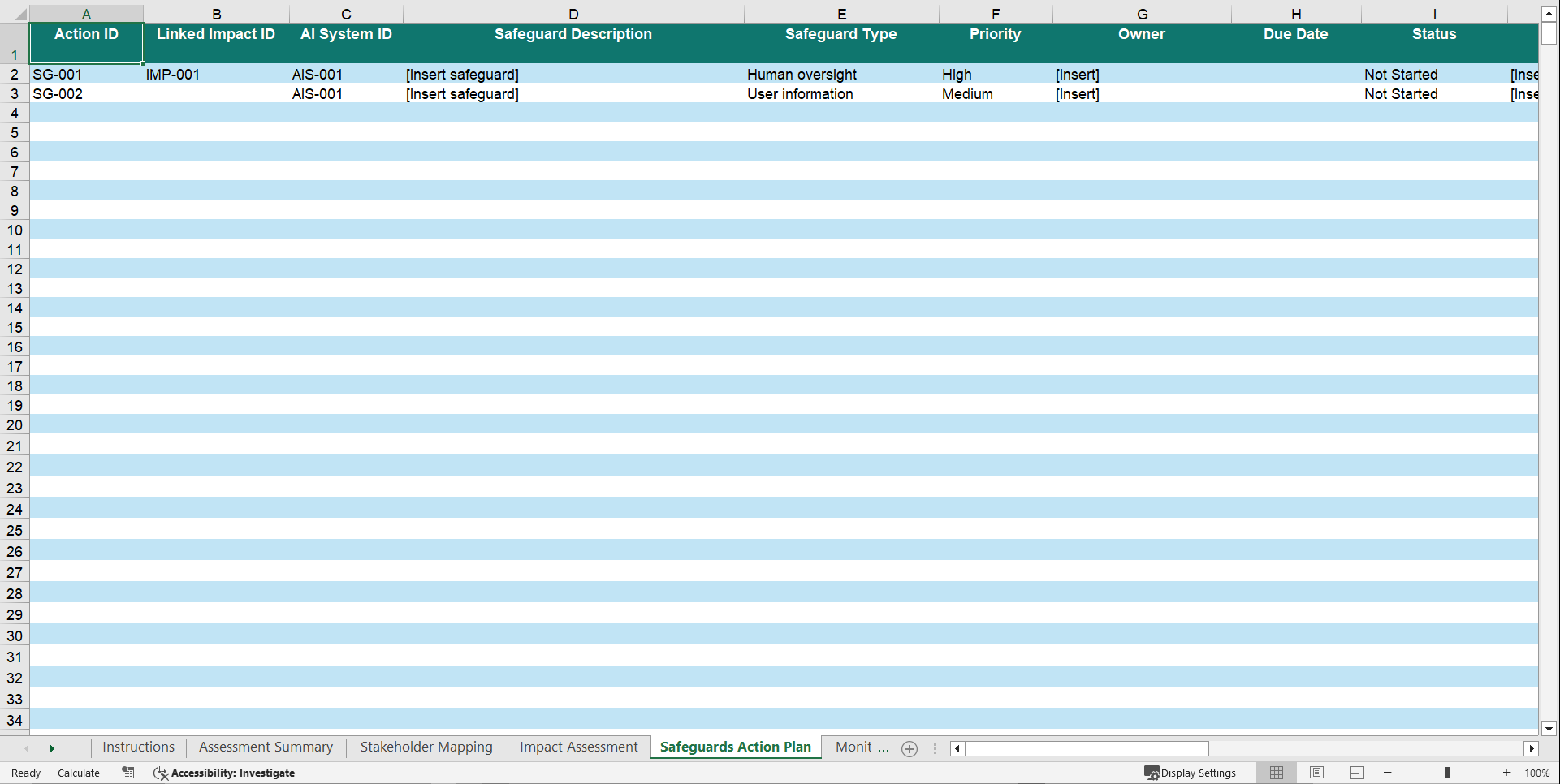Select Not Started in SG-001 row

coord(1434,74)
